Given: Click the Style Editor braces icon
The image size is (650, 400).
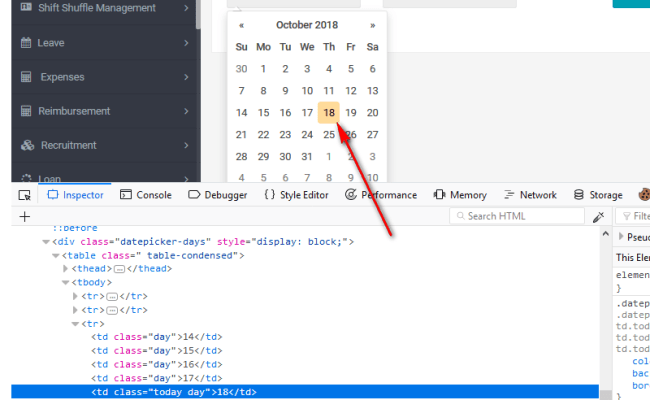Looking at the screenshot, I should [269, 194].
